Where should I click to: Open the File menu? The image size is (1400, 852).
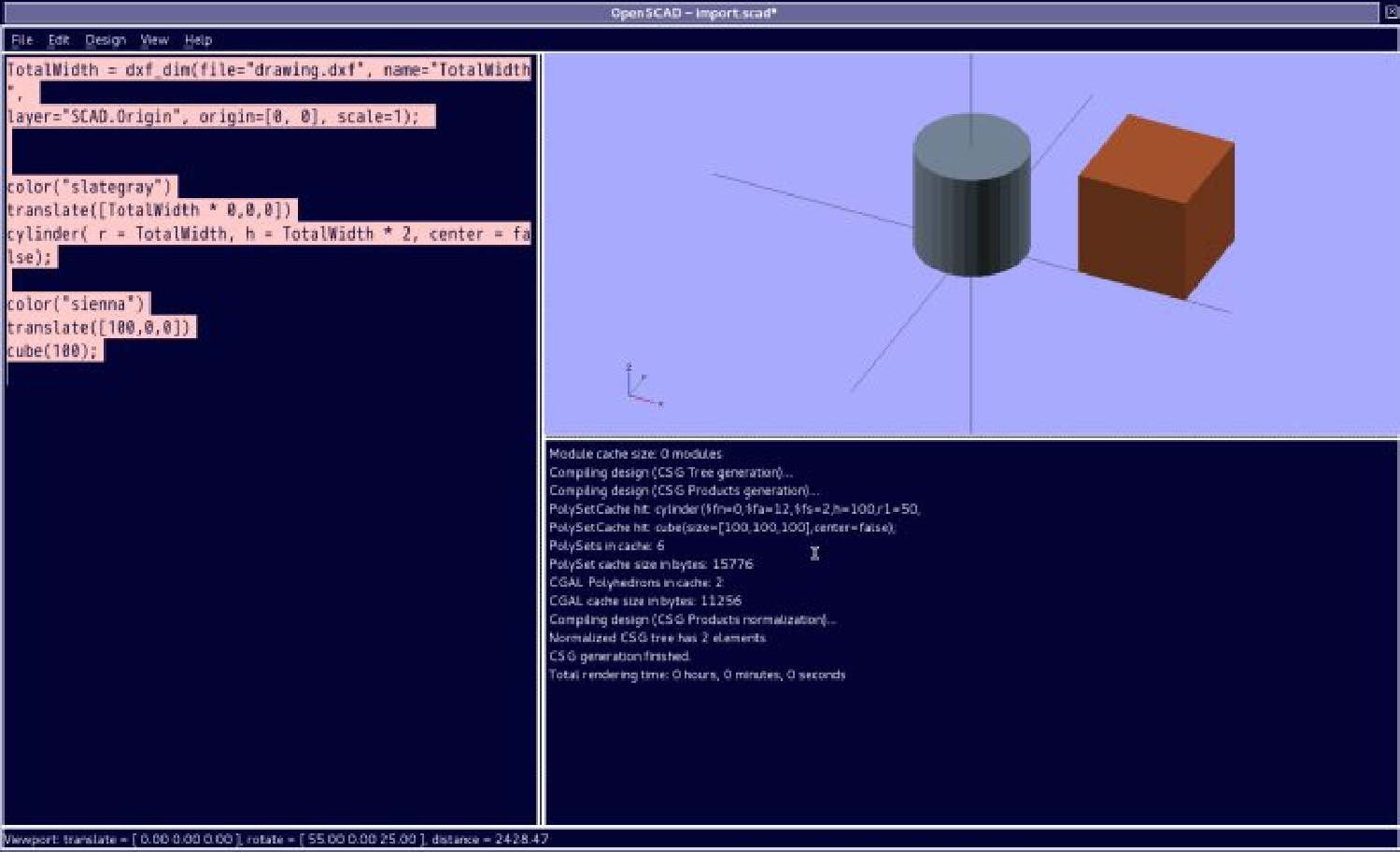21,40
